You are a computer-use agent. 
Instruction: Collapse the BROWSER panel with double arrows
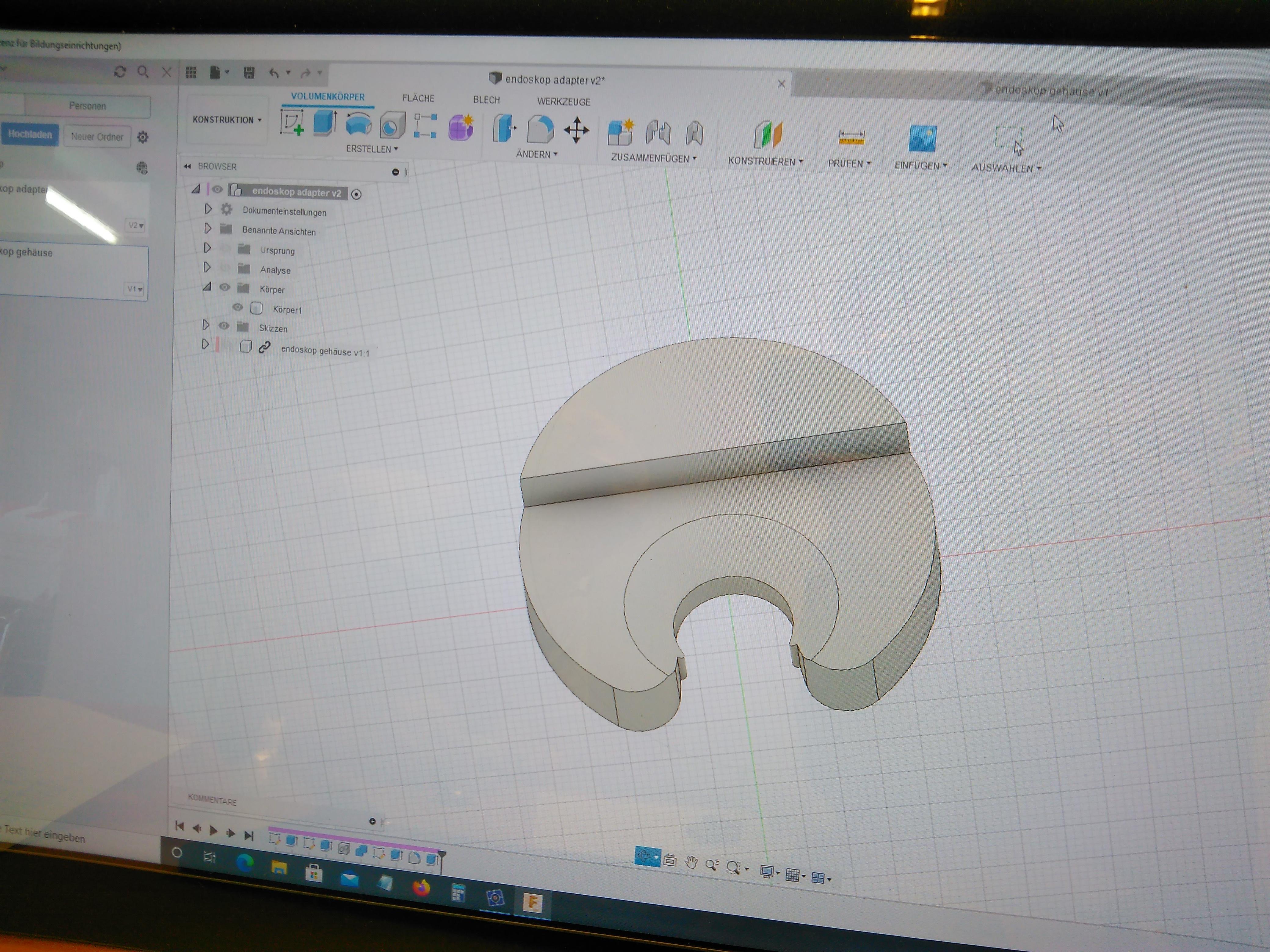click(187, 166)
